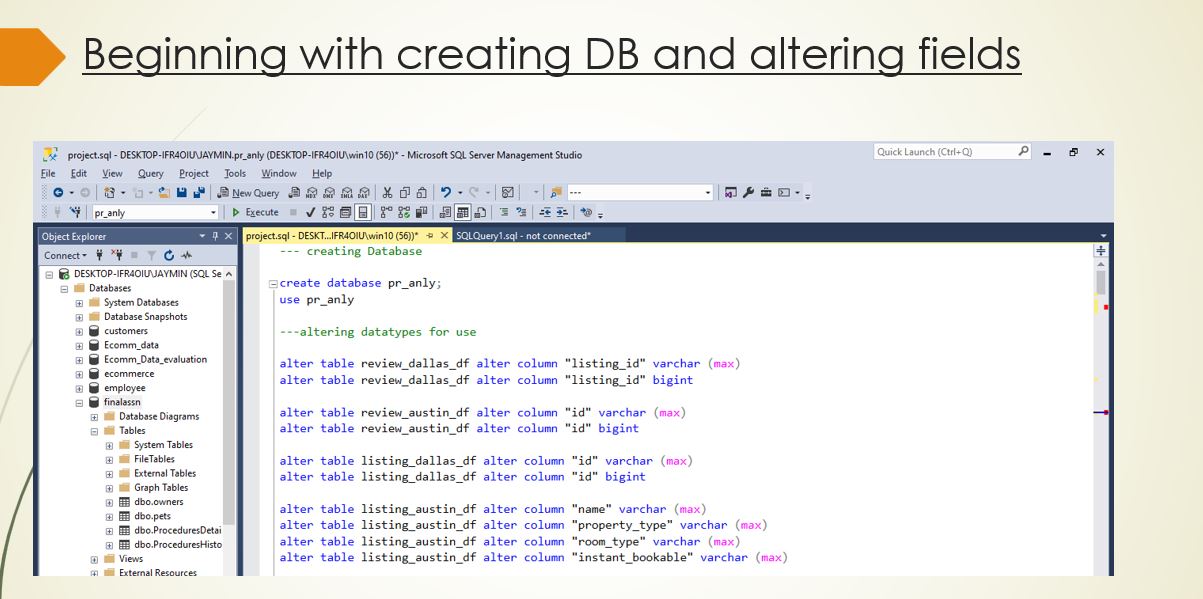This screenshot has width=1203, height=599.
Task: Toggle Results to Text icon
Action: coord(445,212)
